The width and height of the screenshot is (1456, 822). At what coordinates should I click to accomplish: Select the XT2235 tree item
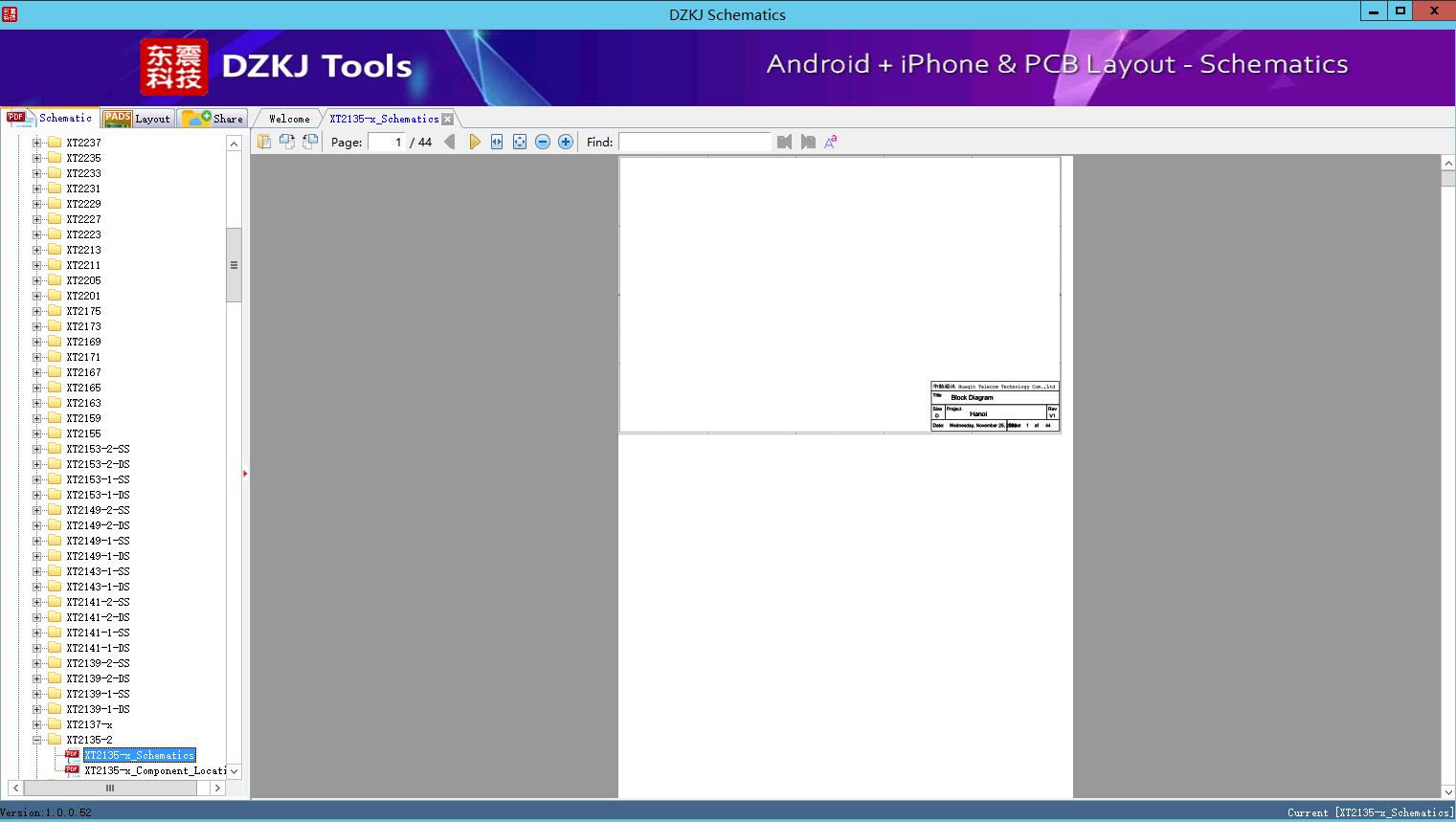point(83,158)
